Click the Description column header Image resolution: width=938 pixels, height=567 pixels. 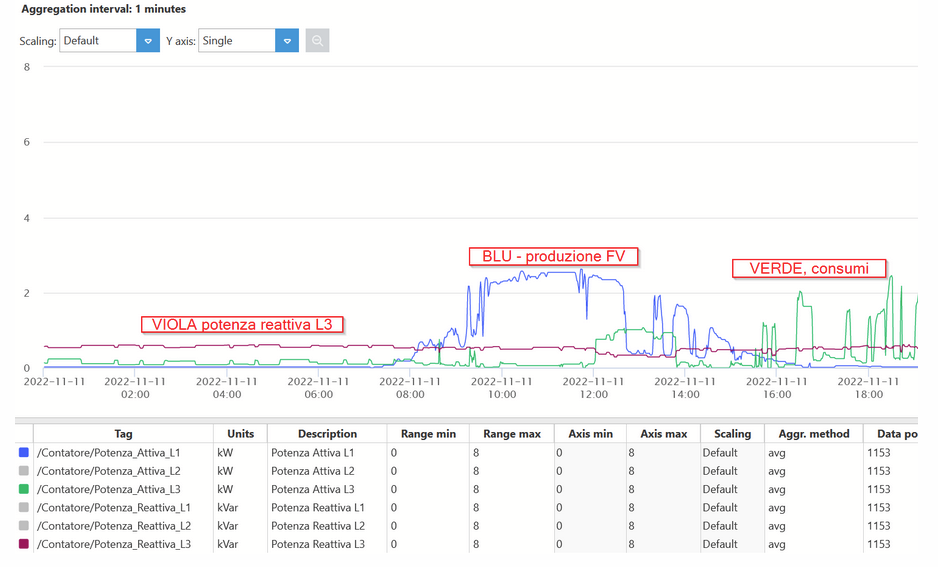tap(327, 434)
